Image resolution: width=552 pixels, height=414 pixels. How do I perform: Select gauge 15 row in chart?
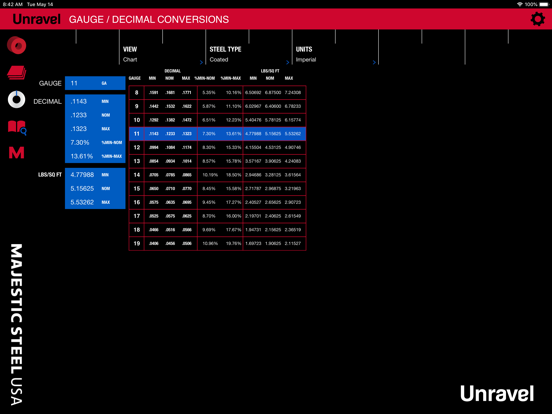click(217, 189)
